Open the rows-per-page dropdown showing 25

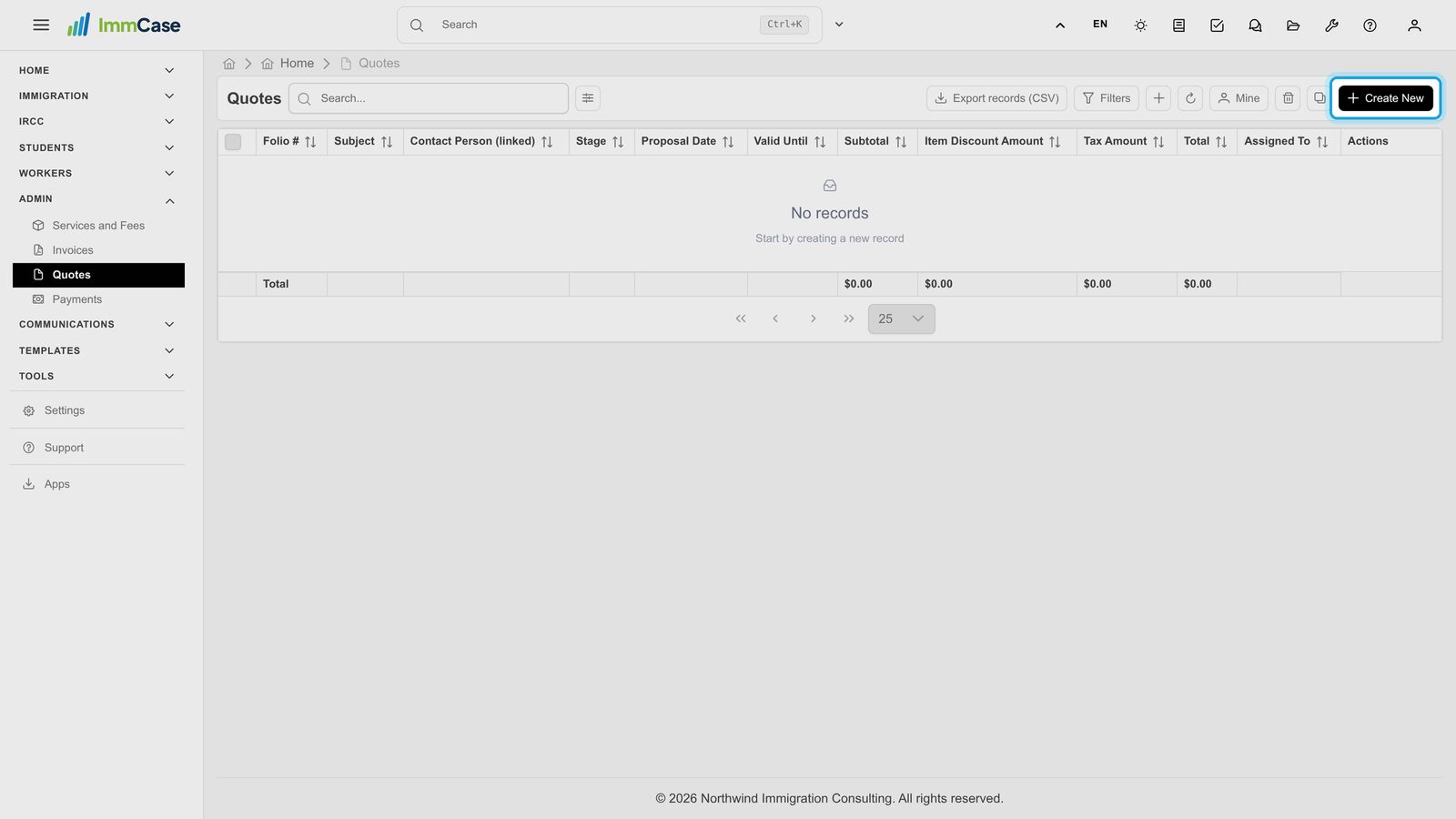901,318
